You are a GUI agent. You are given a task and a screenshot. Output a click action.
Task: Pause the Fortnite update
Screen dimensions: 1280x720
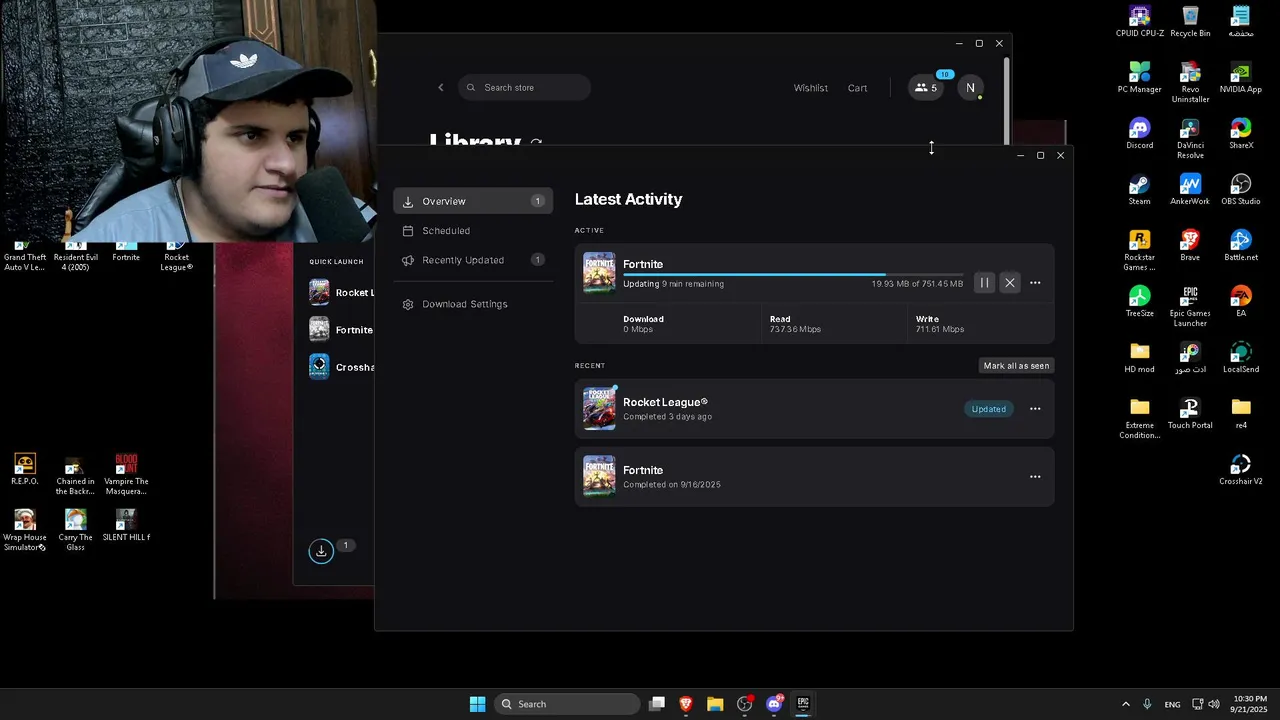click(x=984, y=283)
